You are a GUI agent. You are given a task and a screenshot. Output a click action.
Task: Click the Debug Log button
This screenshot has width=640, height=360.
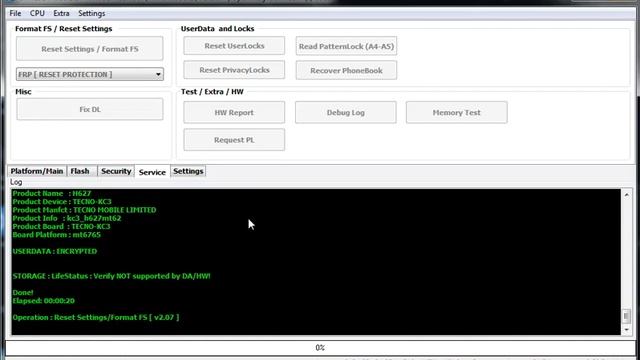(x=346, y=112)
